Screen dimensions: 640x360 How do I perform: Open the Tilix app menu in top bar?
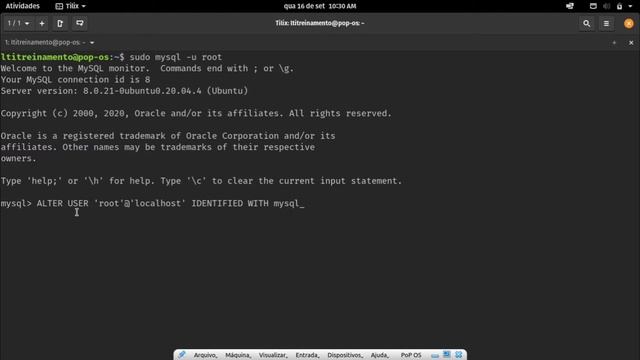click(71, 6)
